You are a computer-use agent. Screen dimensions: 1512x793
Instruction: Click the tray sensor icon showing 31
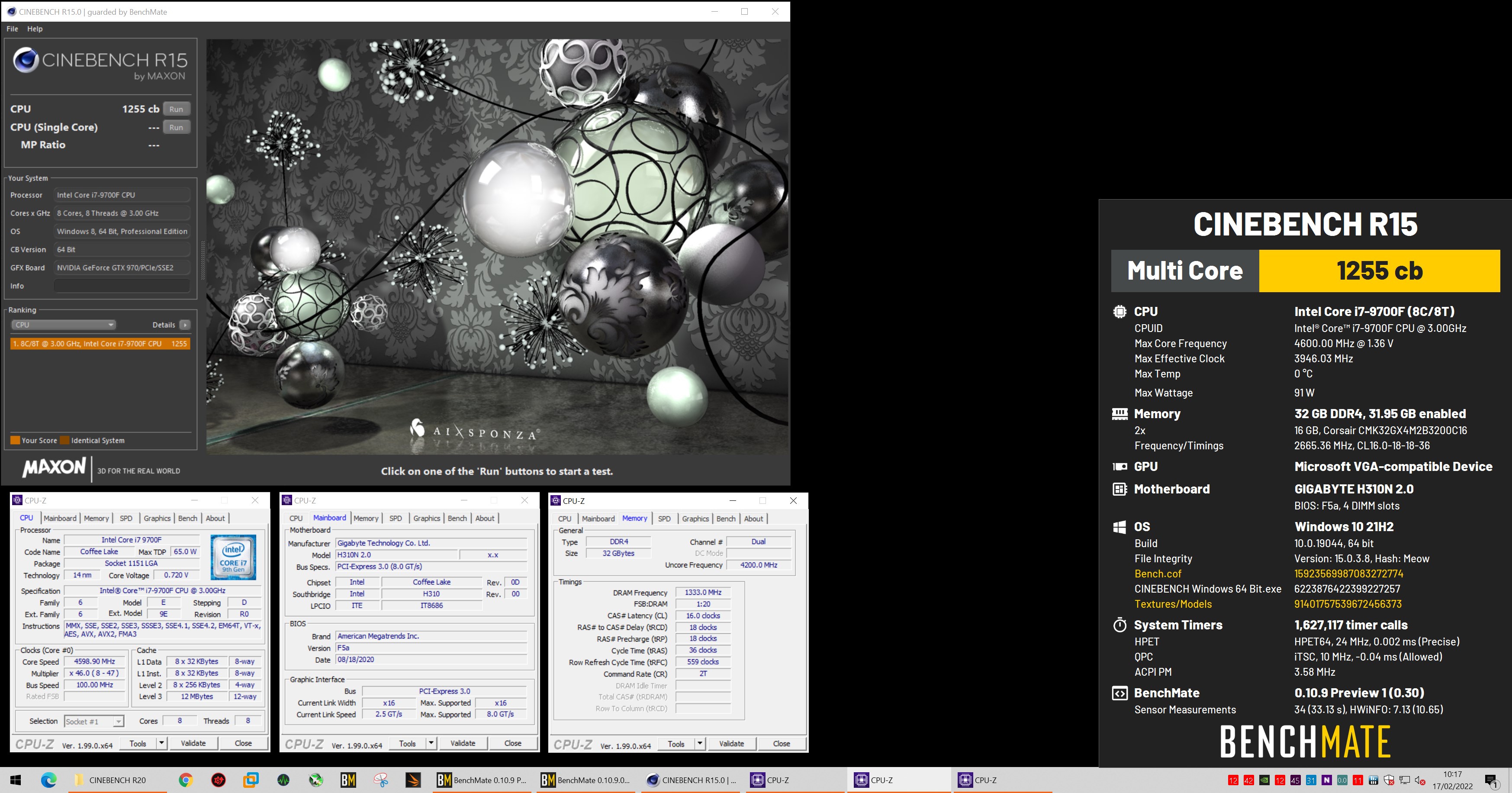point(1311,780)
